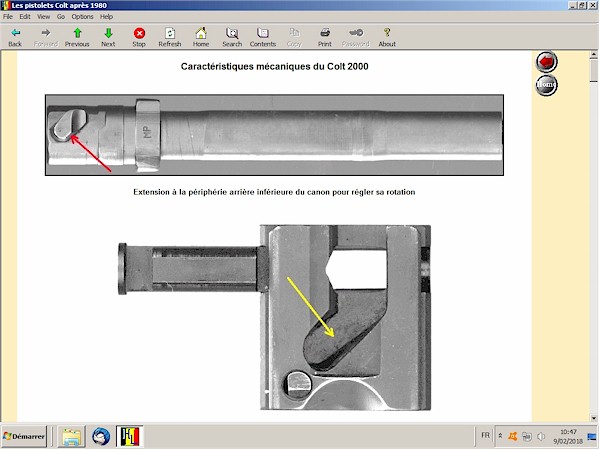Open the File menu
Viewport: 600px width, 450px height.
(x=8, y=17)
